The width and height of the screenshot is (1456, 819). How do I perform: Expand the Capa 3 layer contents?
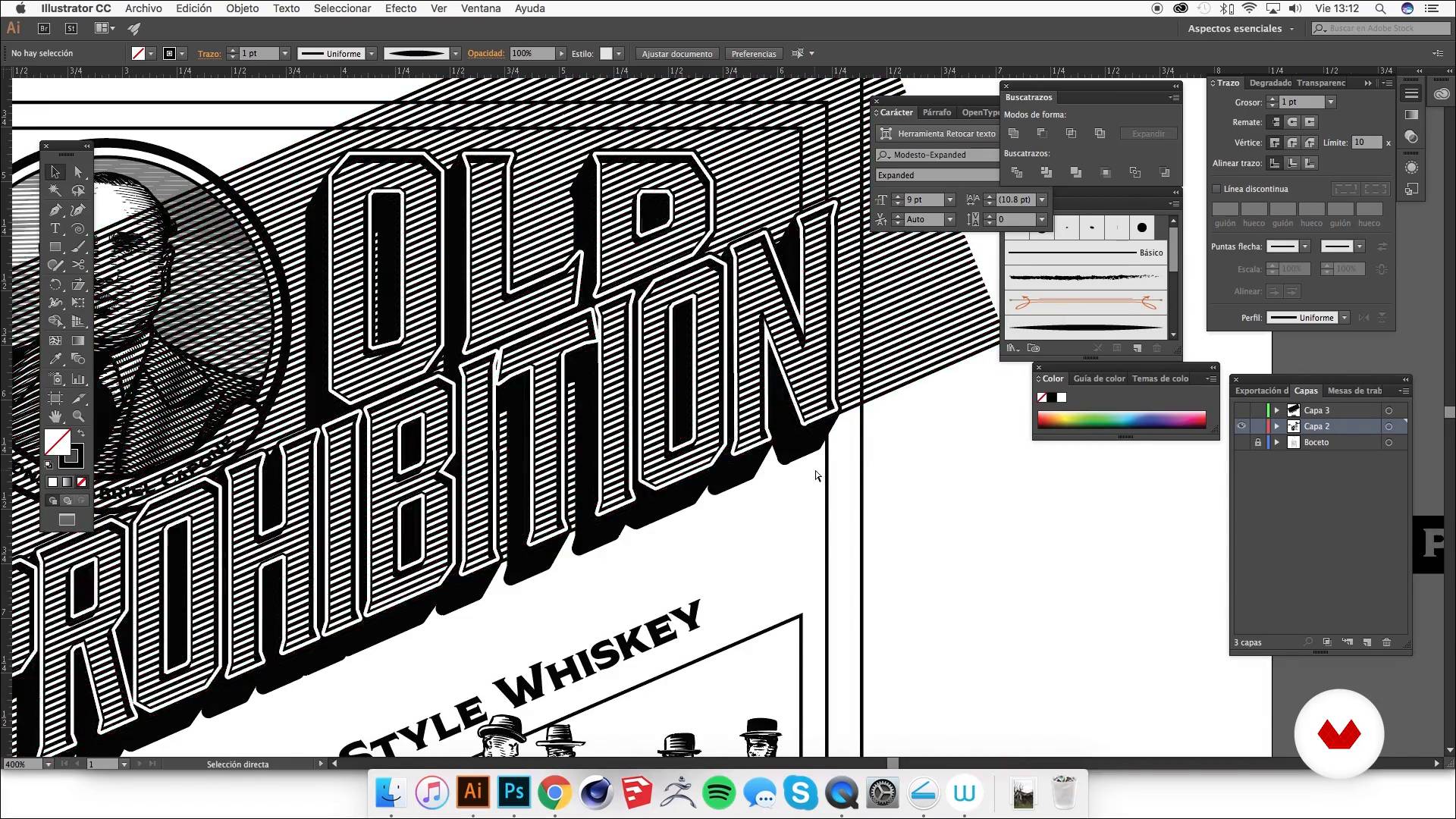pos(1277,410)
